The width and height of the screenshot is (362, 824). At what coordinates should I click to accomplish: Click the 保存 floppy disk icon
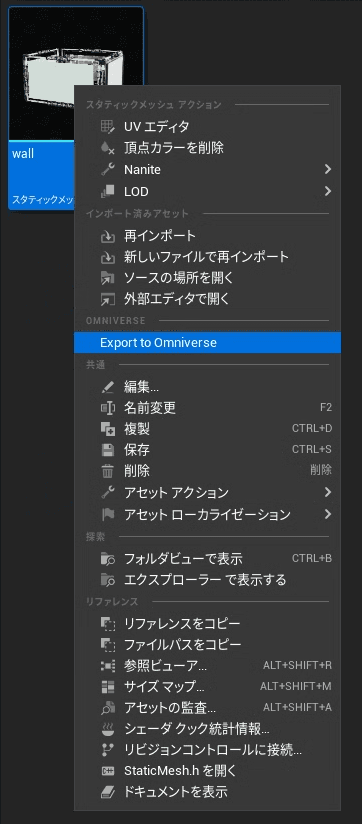pyautogui.click(x=107, y=450)
